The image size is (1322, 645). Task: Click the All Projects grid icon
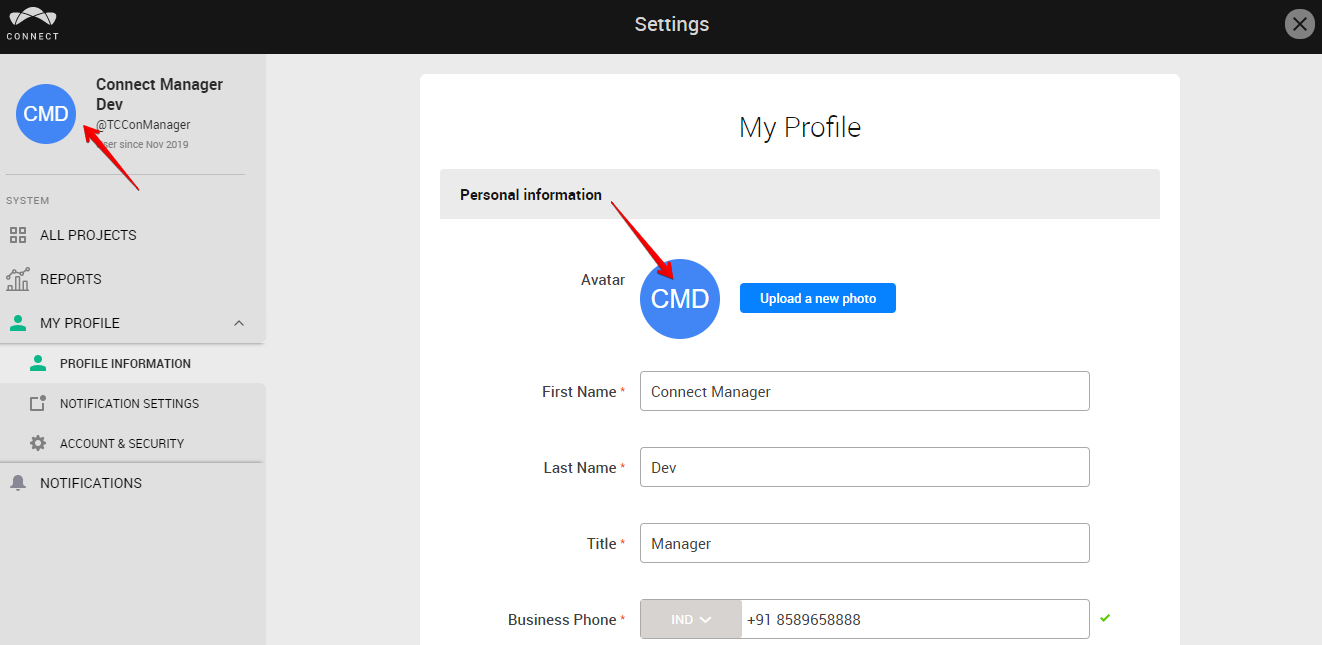[x=18, y=235]
